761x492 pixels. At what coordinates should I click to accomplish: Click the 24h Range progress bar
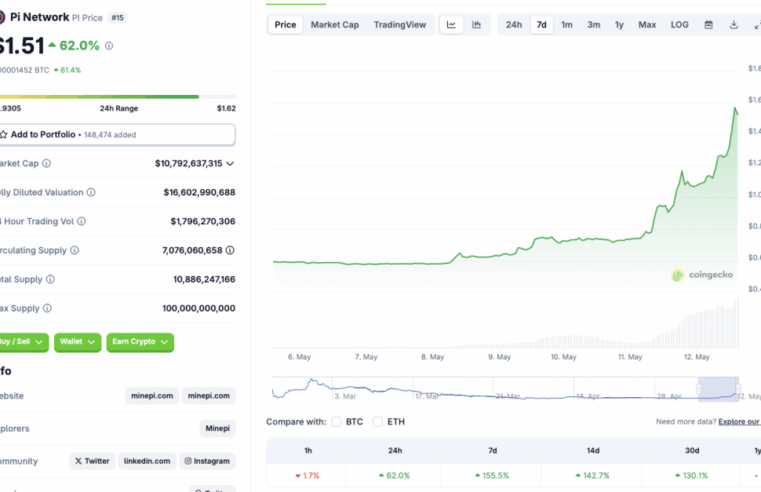pos(117,97)
